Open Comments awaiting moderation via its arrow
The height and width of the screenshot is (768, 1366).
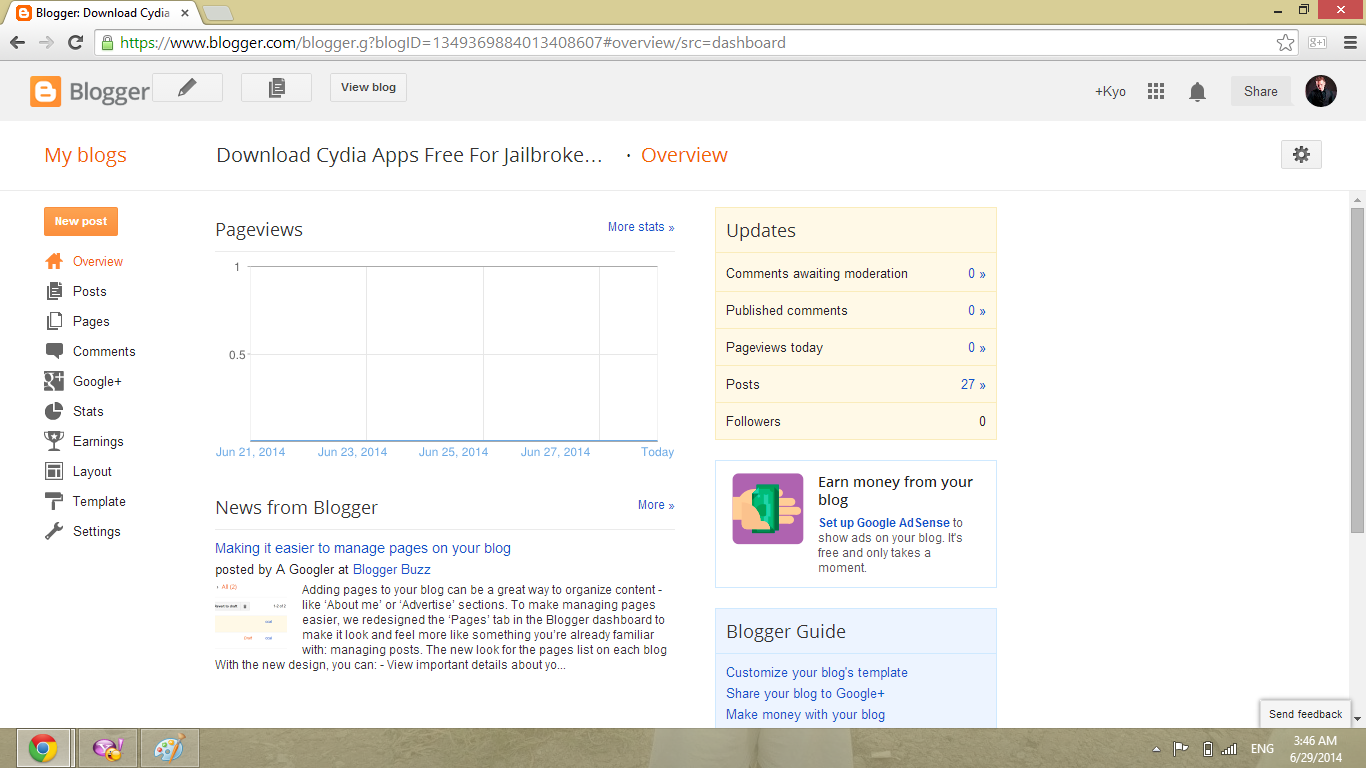983,273
